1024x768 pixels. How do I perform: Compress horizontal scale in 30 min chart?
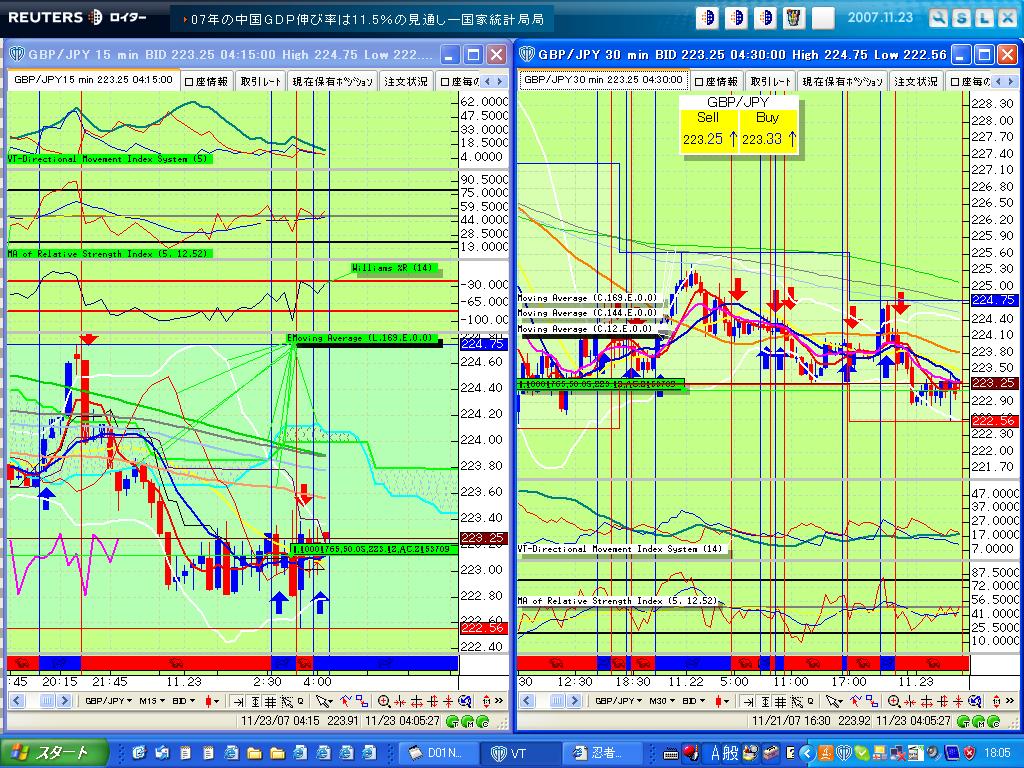(910, 702)
